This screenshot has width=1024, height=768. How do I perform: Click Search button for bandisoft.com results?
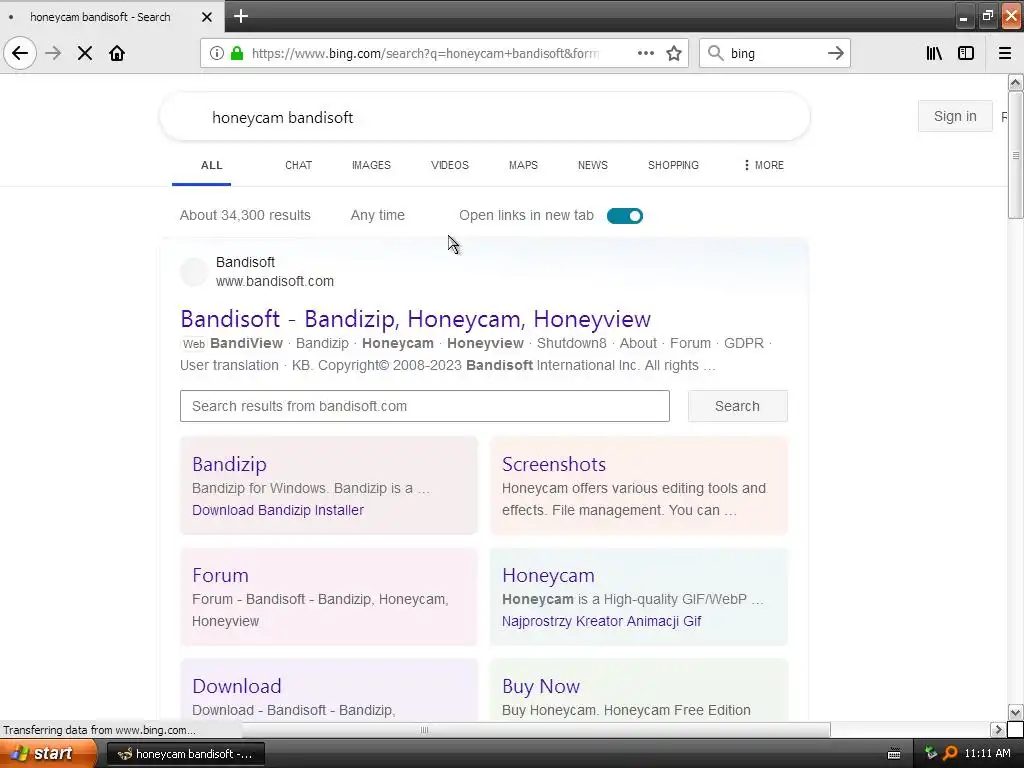point(737,406)
